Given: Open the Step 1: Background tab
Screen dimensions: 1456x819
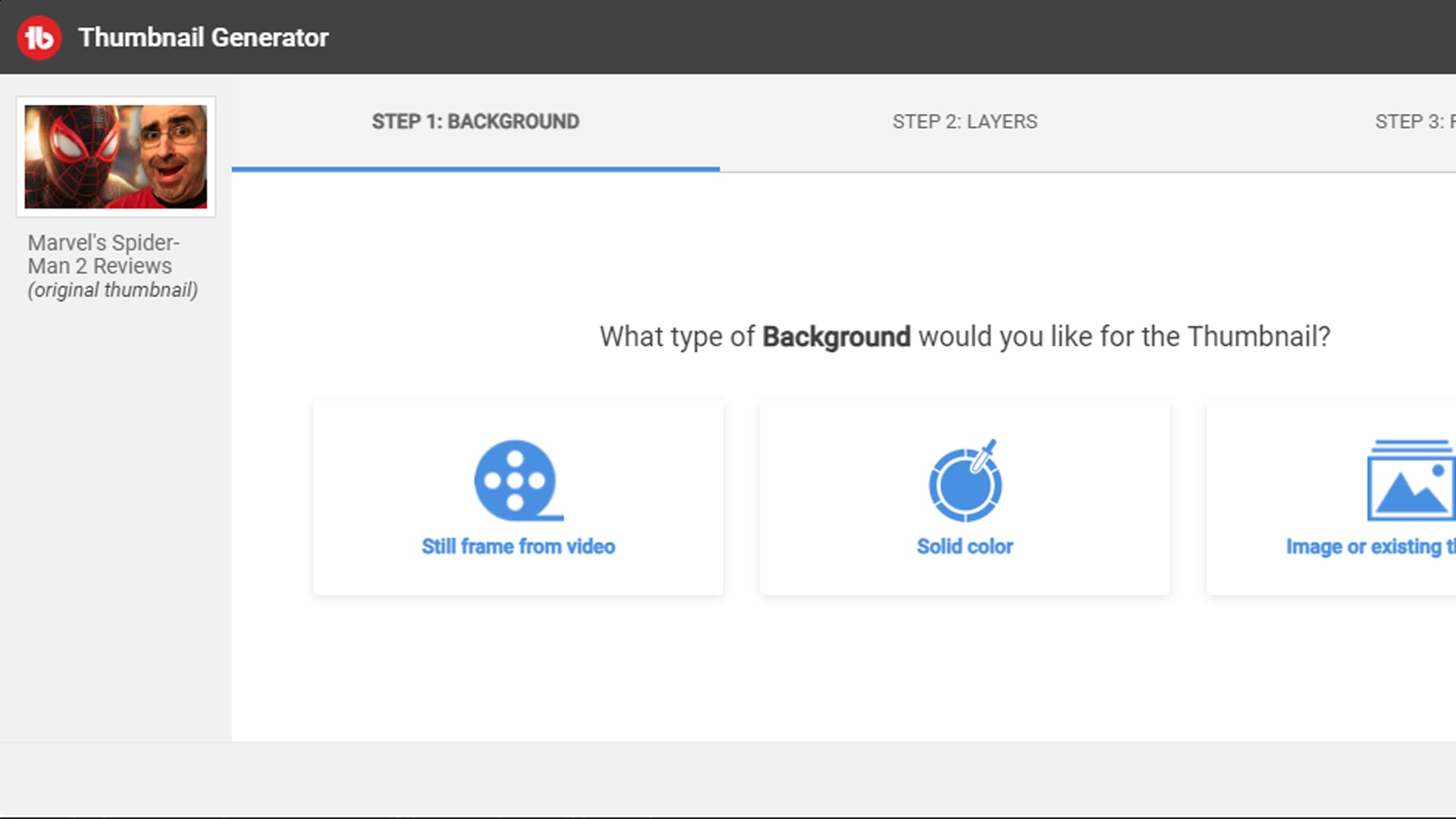Looking at the screenshot, I should pos(475,122).
